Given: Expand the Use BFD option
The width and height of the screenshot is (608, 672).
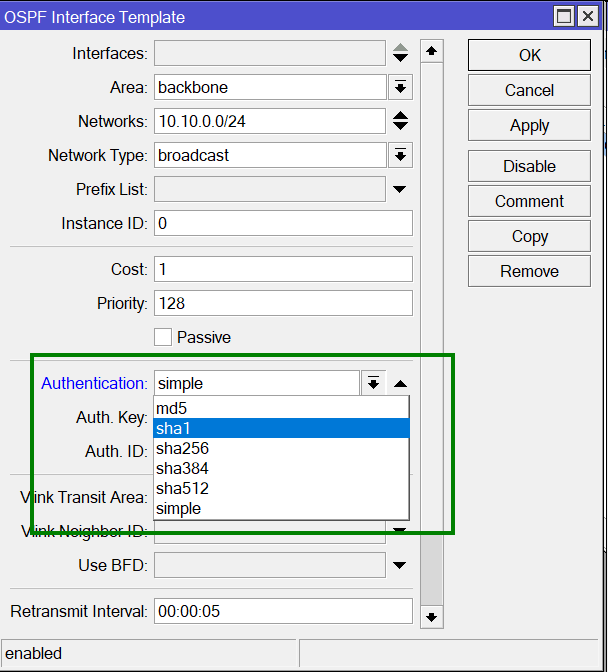Looking at the screenshot, I should [400, 565].
